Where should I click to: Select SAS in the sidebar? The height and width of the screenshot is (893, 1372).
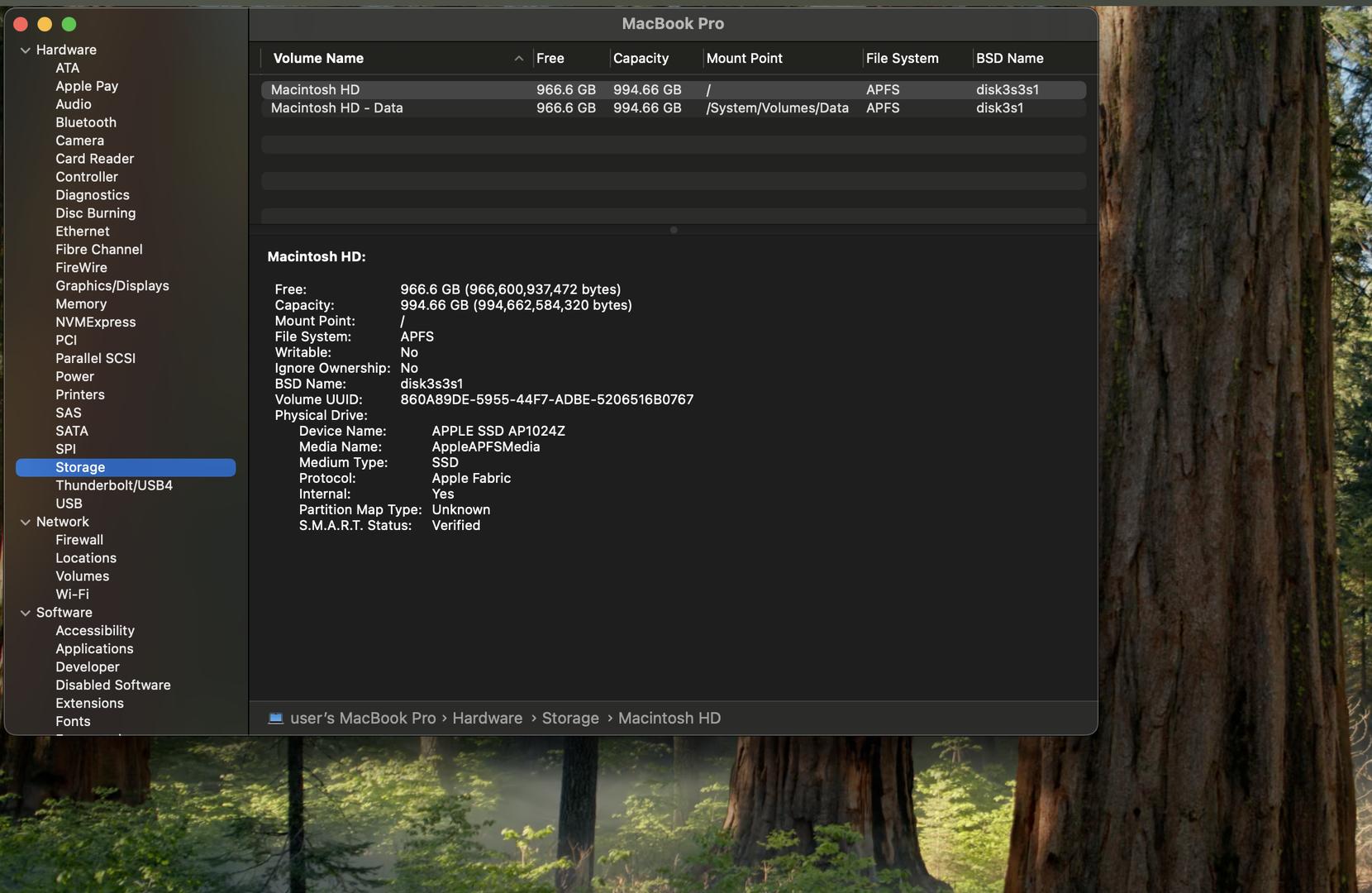(69, 414)
